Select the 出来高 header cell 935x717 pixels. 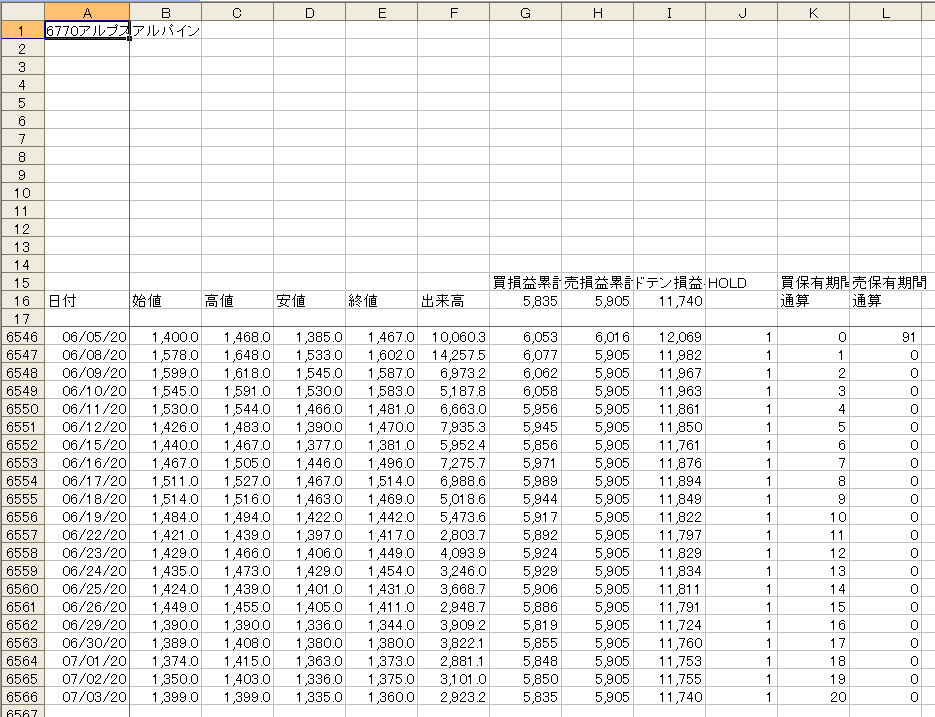click(x=453, y=301)
